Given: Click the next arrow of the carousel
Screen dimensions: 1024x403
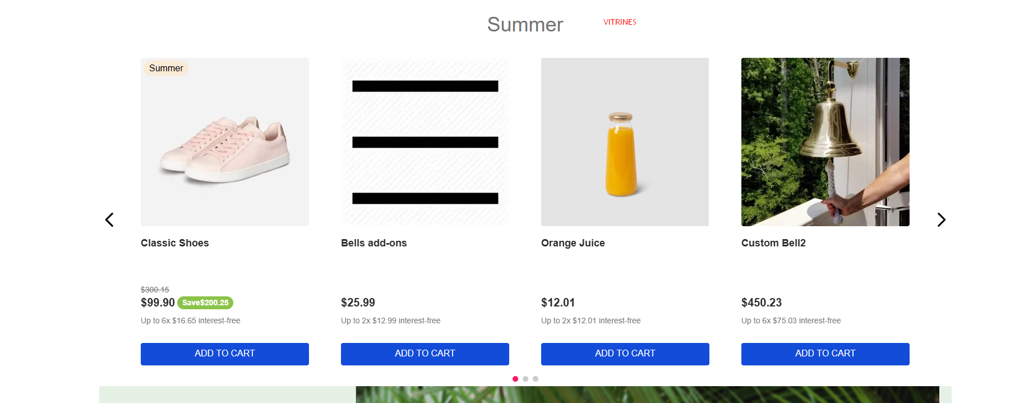Looking at the screenshot, I should pos(940,220).
